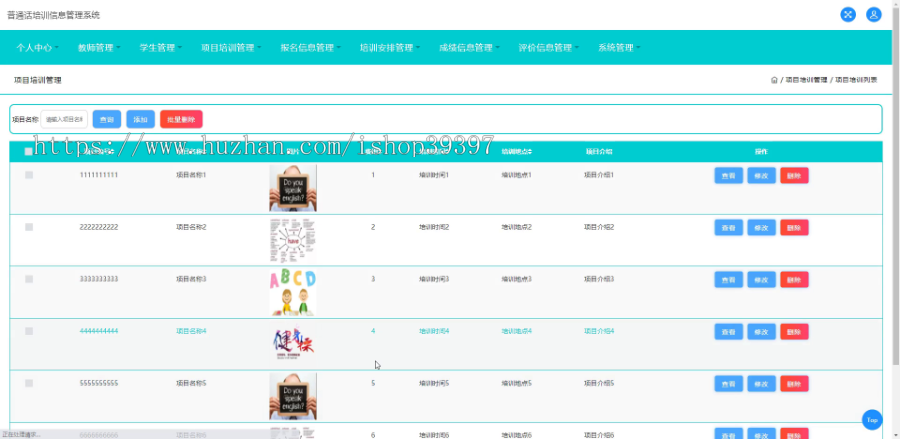This screenshot has height=439, width=900.
Task: Delete the 项目名称2 row
Action: pyautogui.click(x=794, y=227)
